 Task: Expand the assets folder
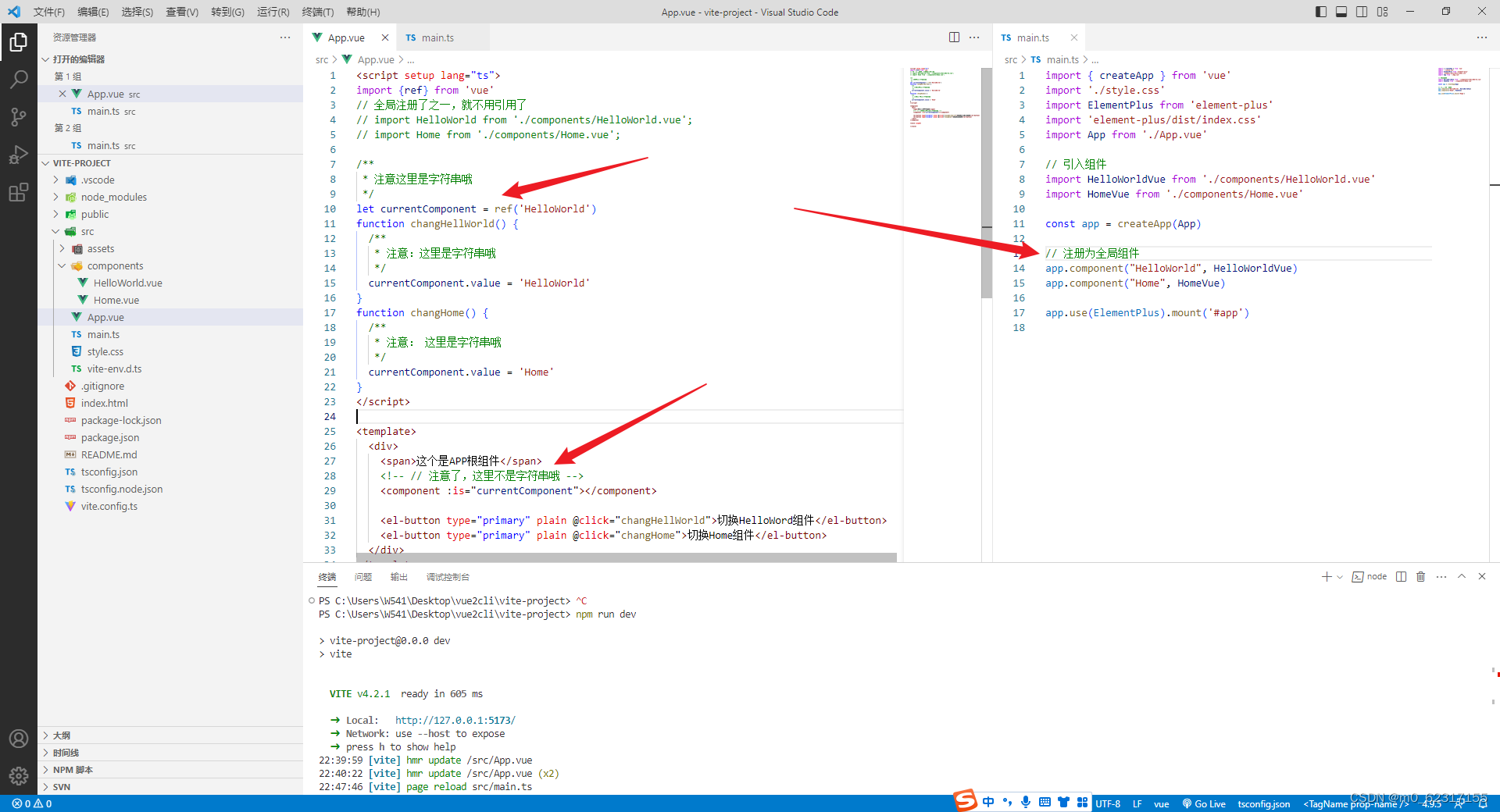click(x=62, y=248)
